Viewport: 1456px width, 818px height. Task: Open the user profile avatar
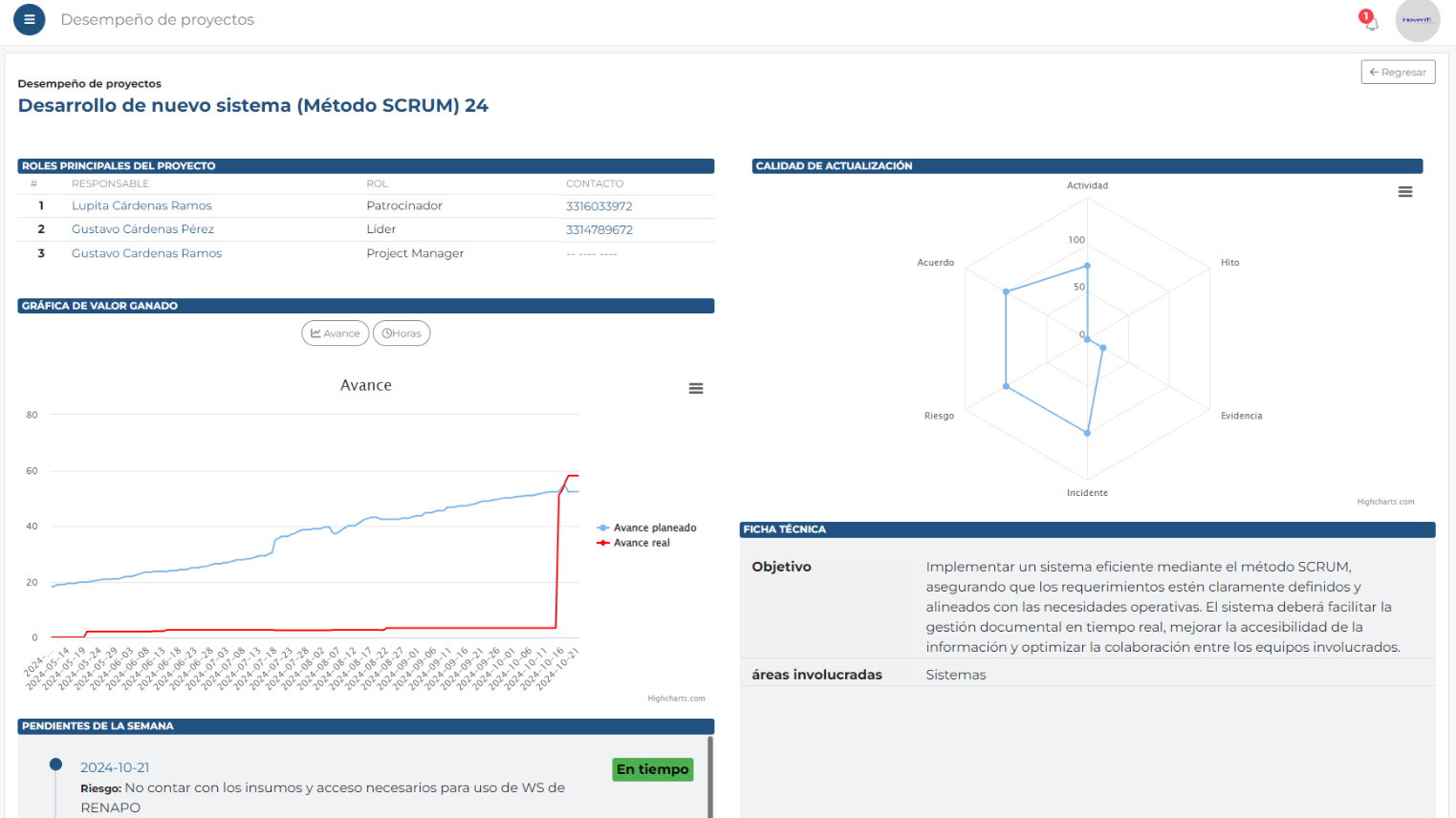[x=1417, y=20]
